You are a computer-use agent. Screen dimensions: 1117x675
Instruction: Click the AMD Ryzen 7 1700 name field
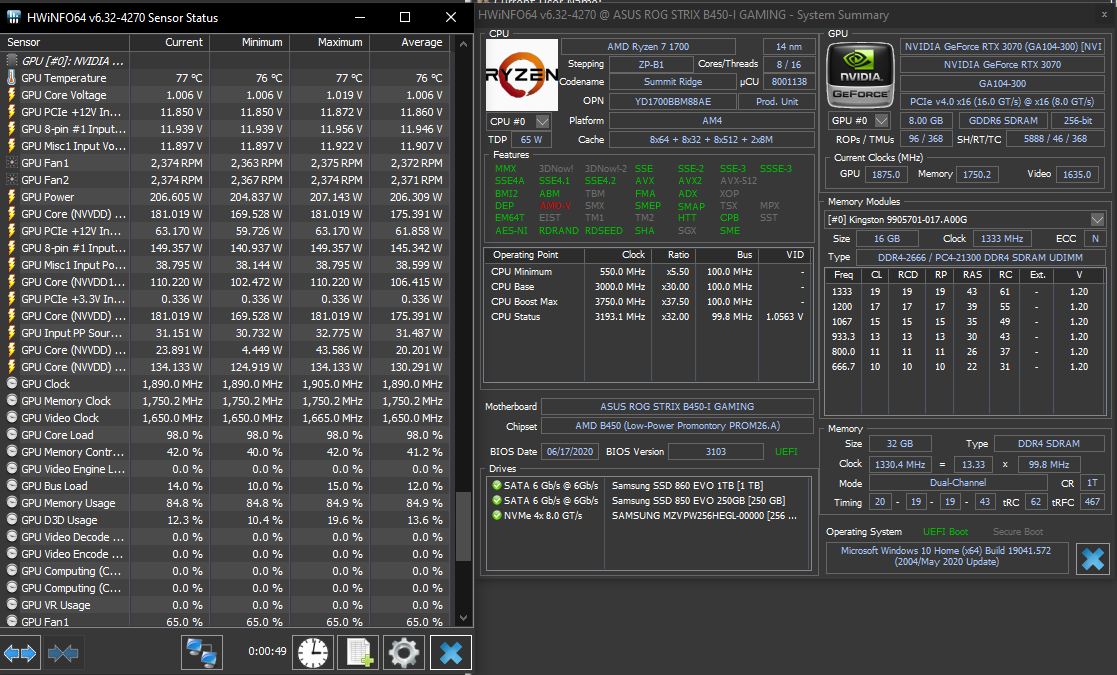pyautogui.click(x=648, y=46)
